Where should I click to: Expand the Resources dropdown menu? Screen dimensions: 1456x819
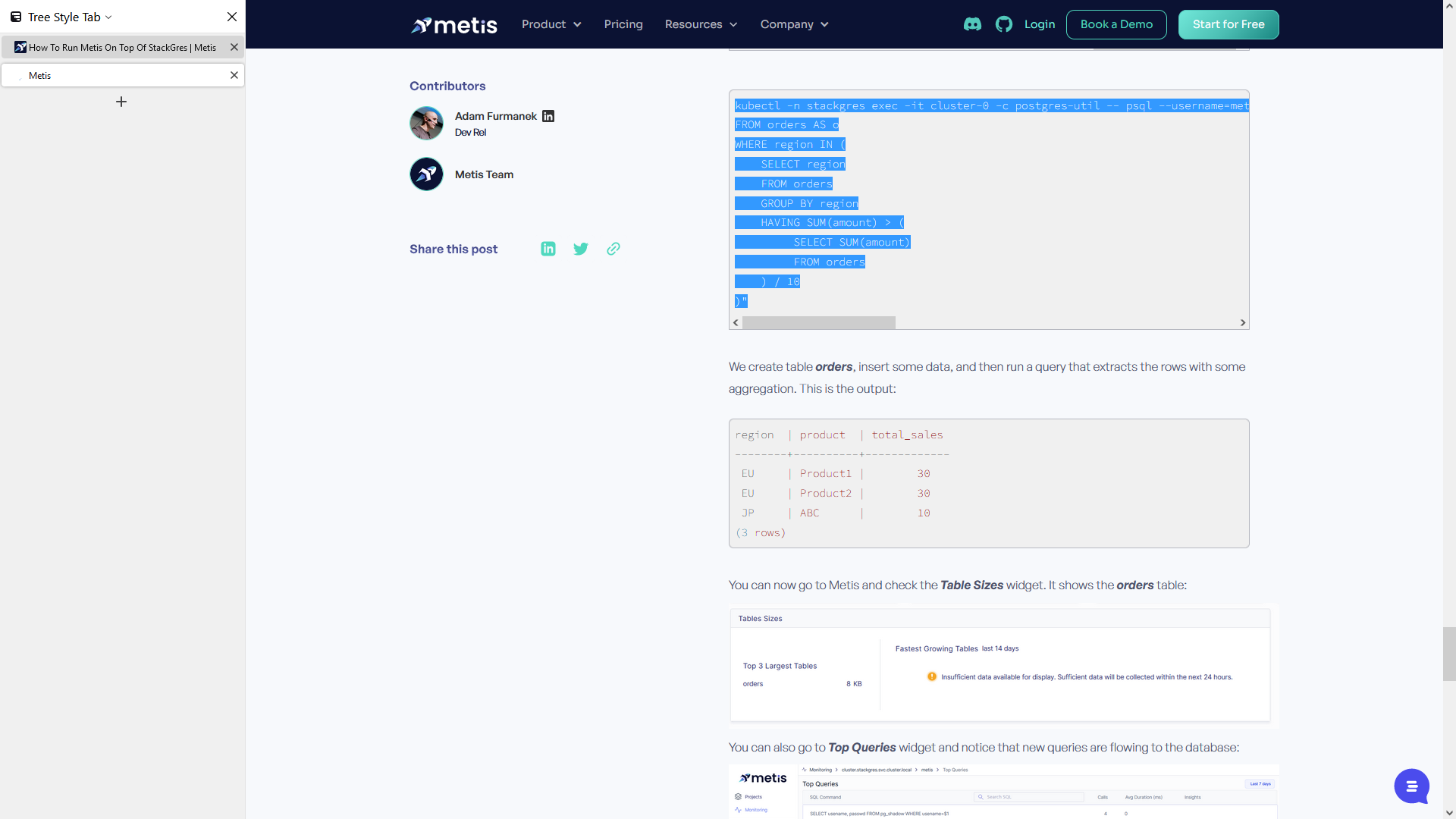701,24
